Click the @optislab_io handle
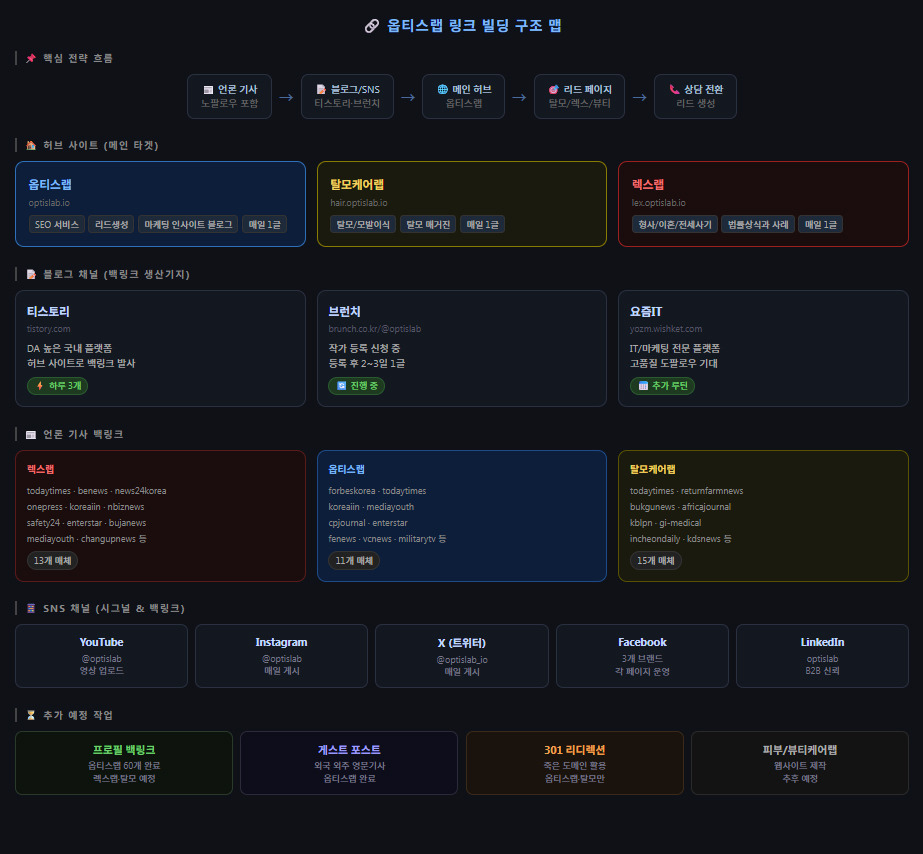 462,660
